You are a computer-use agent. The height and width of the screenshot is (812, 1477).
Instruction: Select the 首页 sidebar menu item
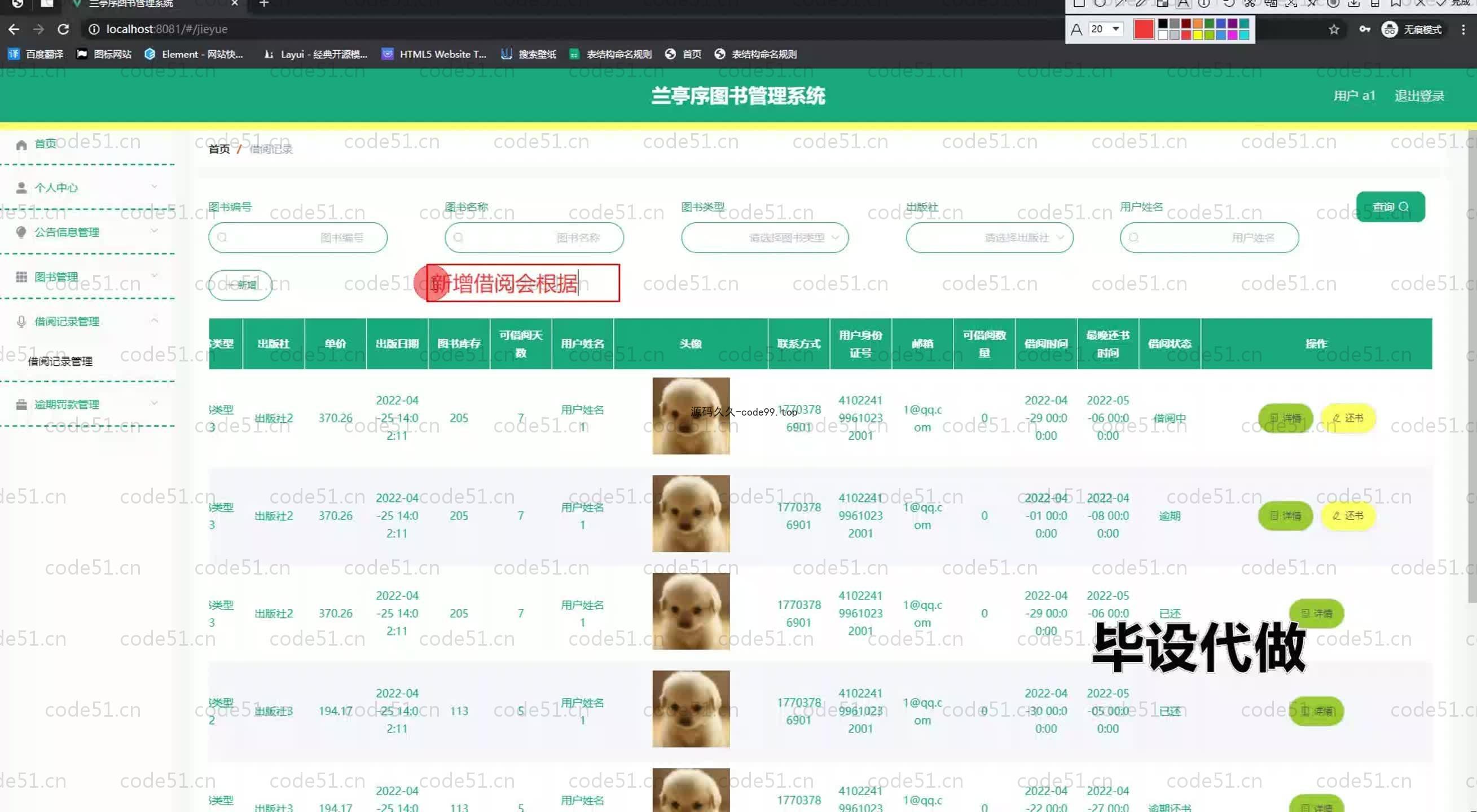(x=87, y=143)
